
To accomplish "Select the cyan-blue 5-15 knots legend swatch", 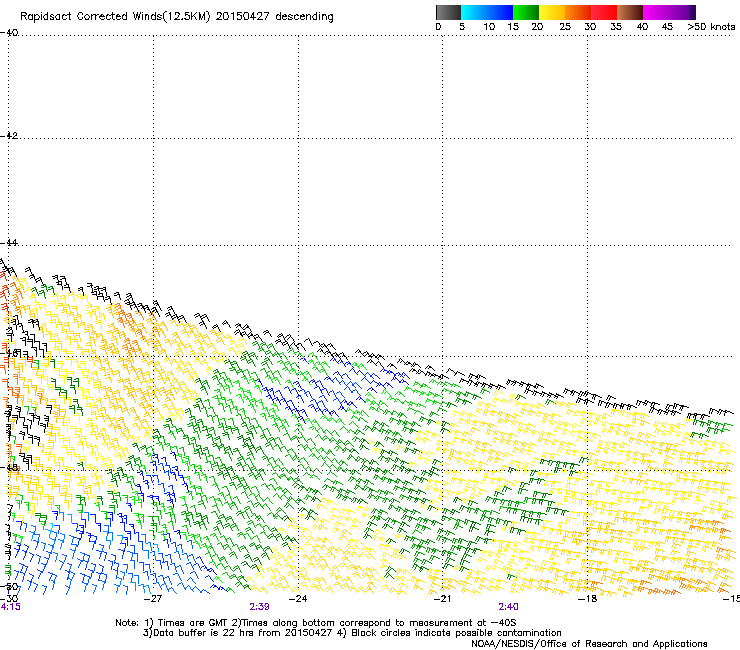I will click(x=487, y=12).
